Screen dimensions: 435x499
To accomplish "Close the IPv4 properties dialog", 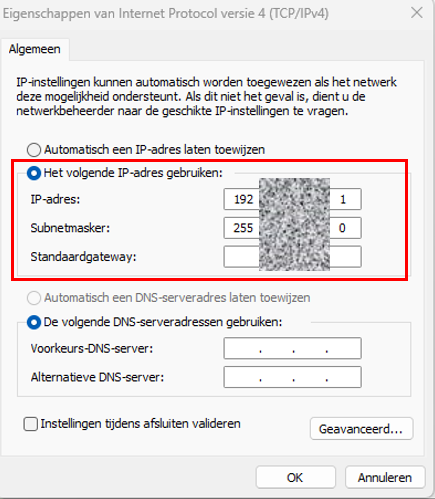I will point(417,13).
